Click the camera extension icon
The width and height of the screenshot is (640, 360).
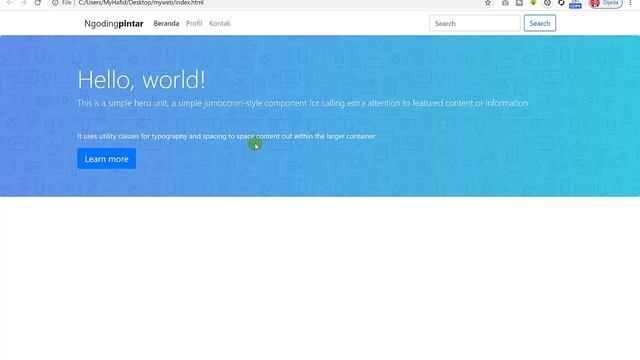coord(505,3)
